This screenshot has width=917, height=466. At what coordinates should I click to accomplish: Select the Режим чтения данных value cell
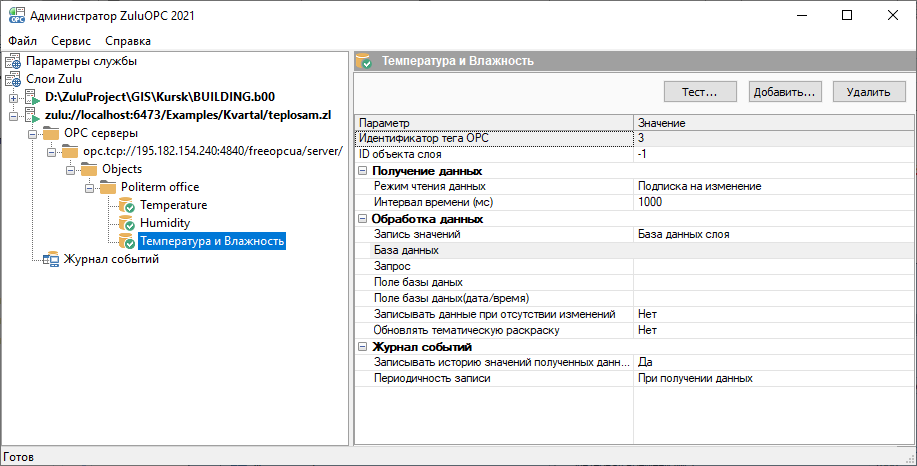coord(770,186)
